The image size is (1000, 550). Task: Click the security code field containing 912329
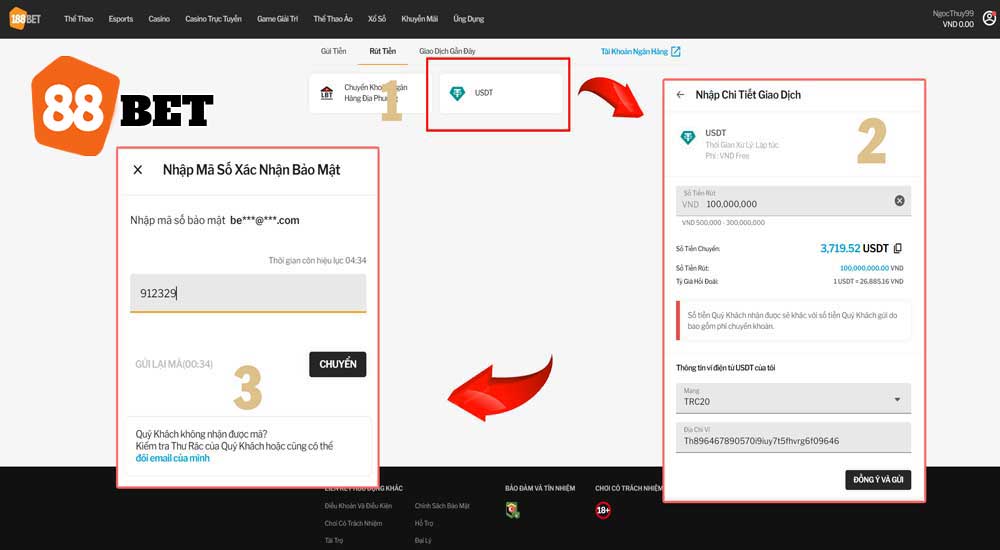point(248,294)
